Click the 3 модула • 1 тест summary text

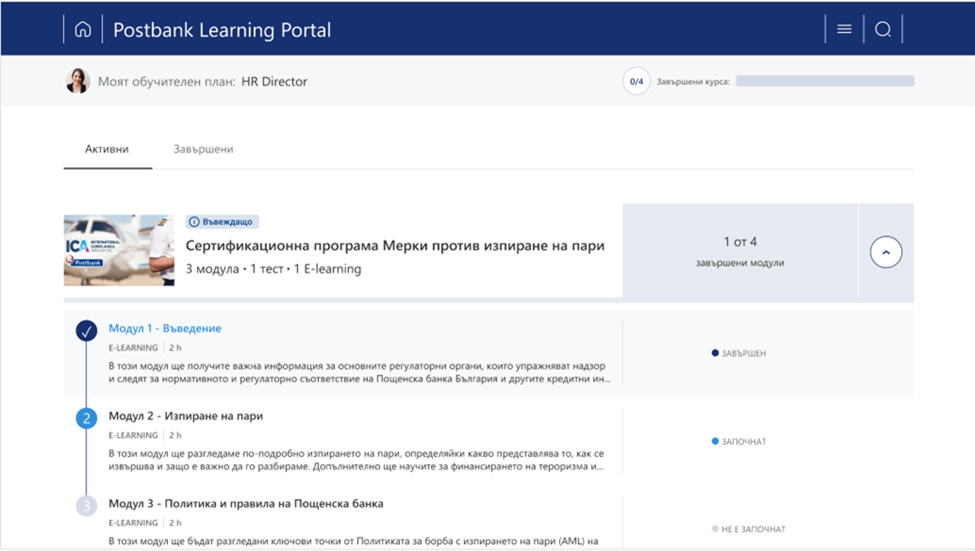pyautogui.click(x=274, y=269)
